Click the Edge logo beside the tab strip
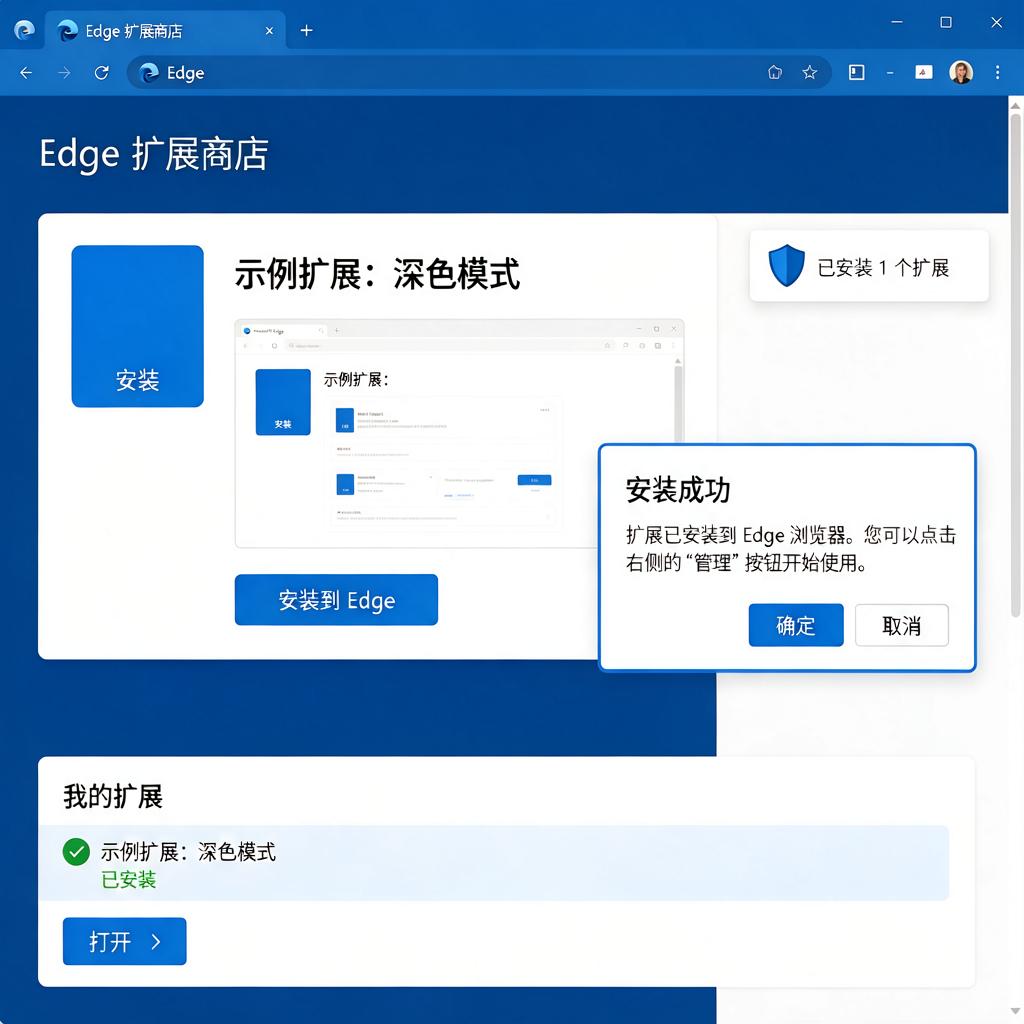This screenshot has height=1024, width=1024. pos(24,30)
